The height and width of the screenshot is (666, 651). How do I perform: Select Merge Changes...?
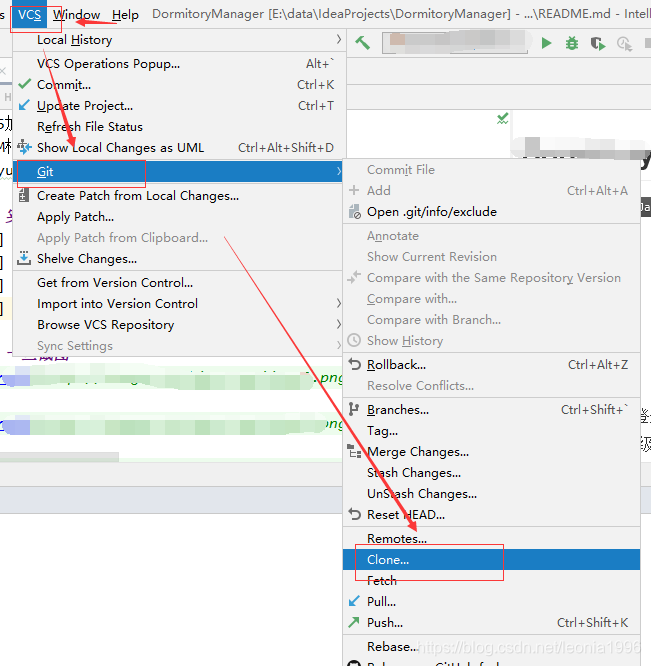coord(491,452)
